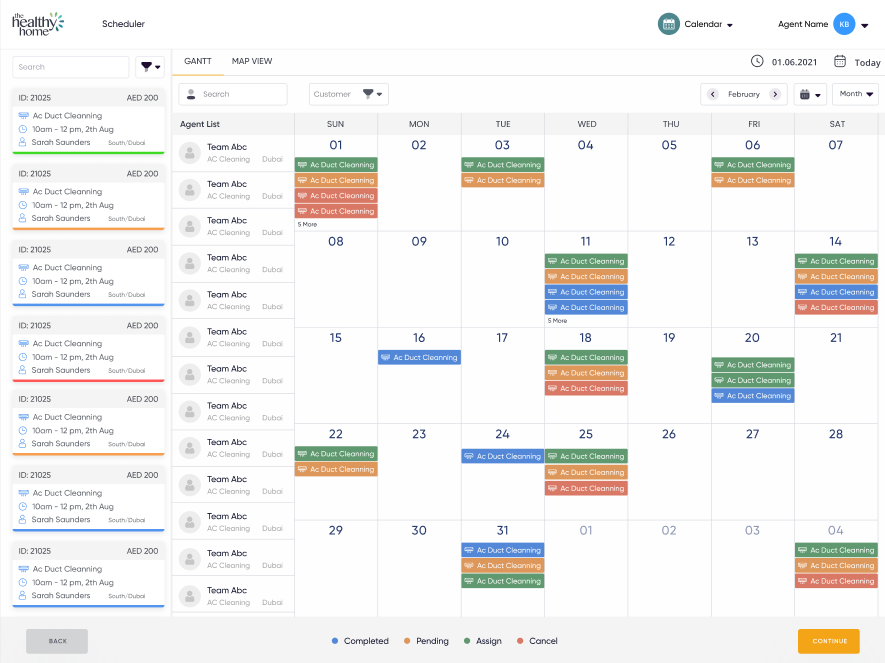Viewport: 885px width, 663px height.
Task: Click the KB agent avatar
Action: [844, 24]
